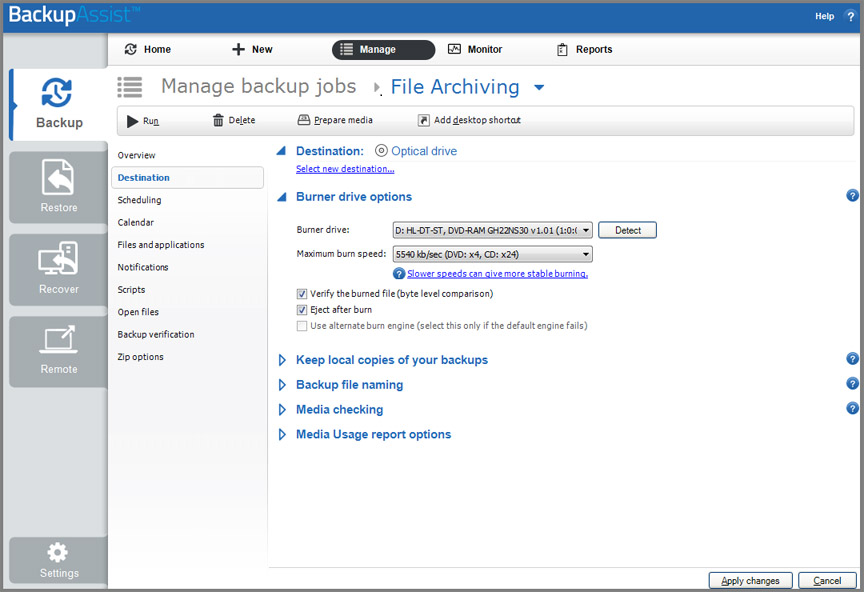The image size is (864, 592).
Task: Click the Cancel button
Action: [x=827, y=580]
